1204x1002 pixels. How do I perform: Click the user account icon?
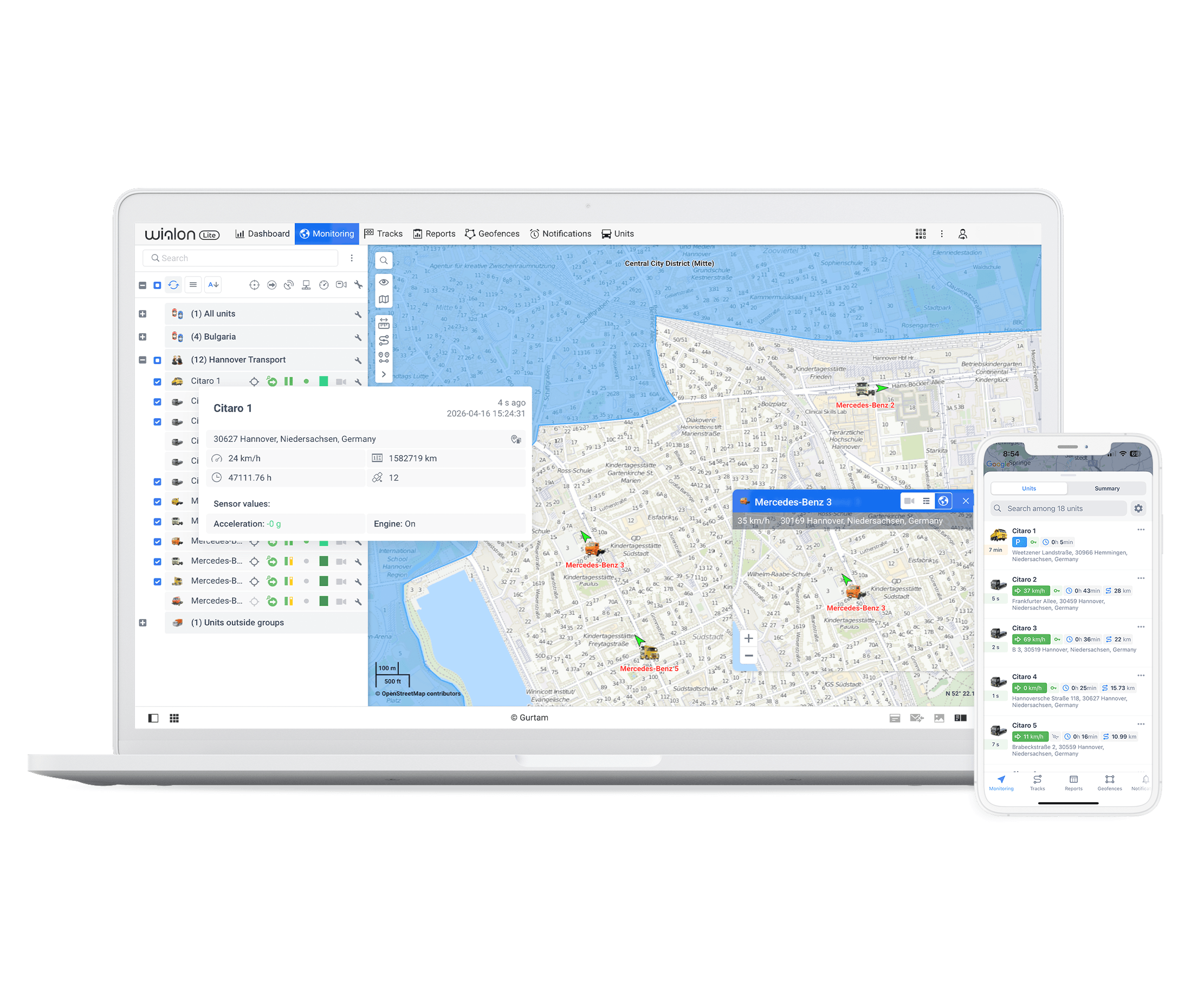click(x=962, y=234)
